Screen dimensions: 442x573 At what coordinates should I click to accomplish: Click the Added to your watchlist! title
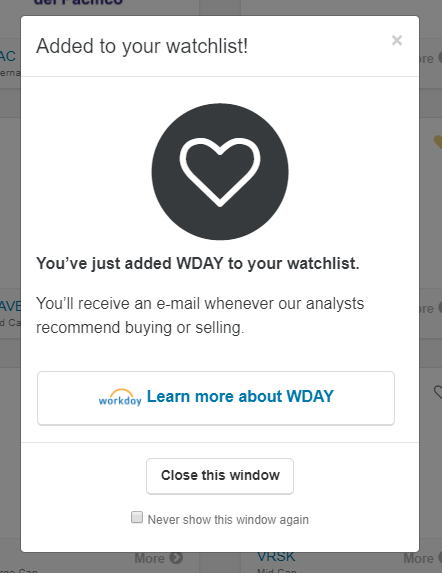[142, 46]
